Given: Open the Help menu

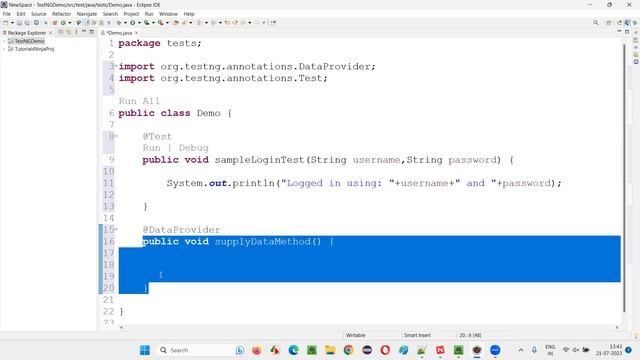Looking at the screenshot, I should [x=189, y=14].
